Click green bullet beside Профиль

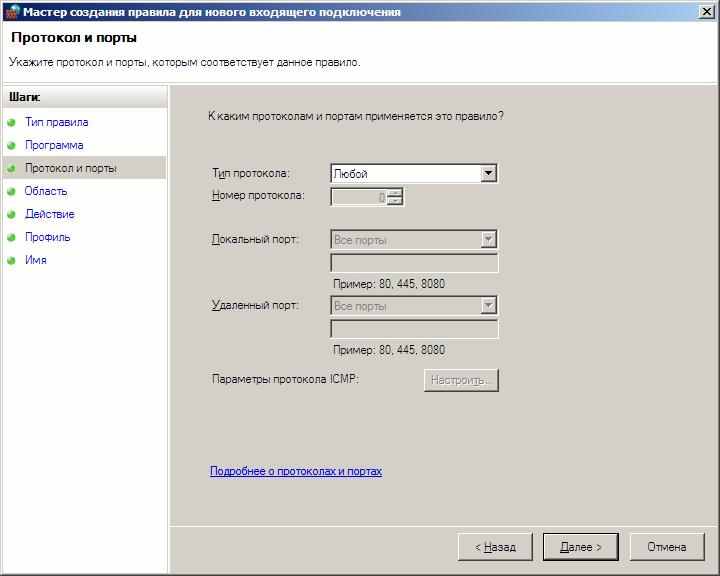point(11,237)
